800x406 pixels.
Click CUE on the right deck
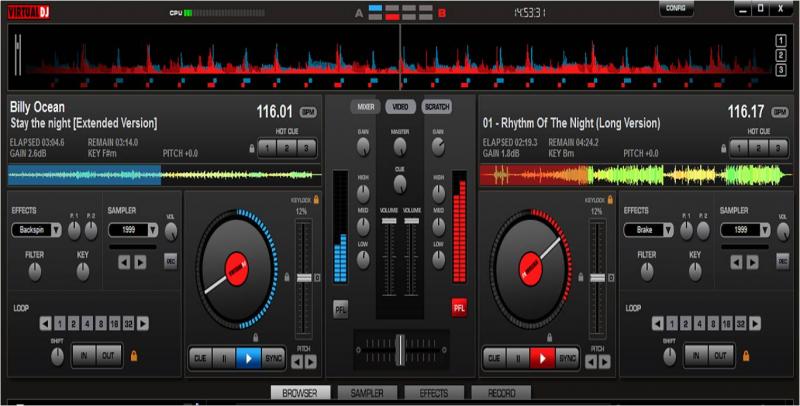[x=494, y=359]
